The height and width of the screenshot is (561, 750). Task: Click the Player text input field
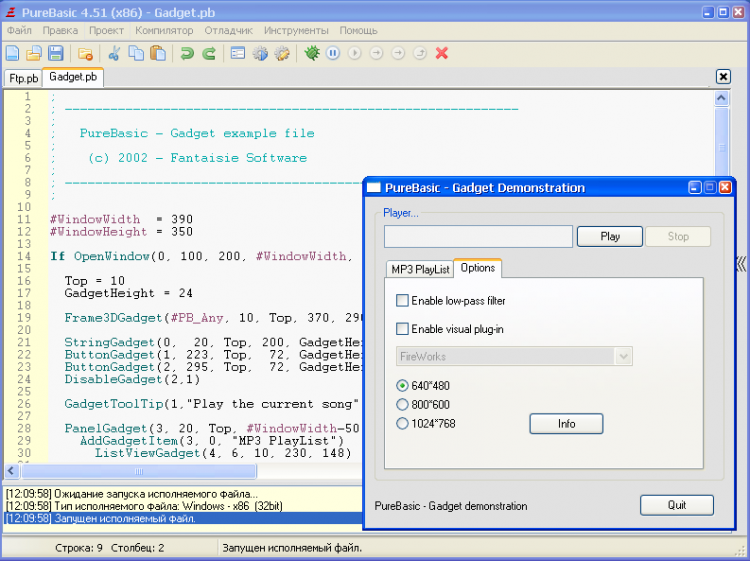pyautogui.click(x=478, y=237)
